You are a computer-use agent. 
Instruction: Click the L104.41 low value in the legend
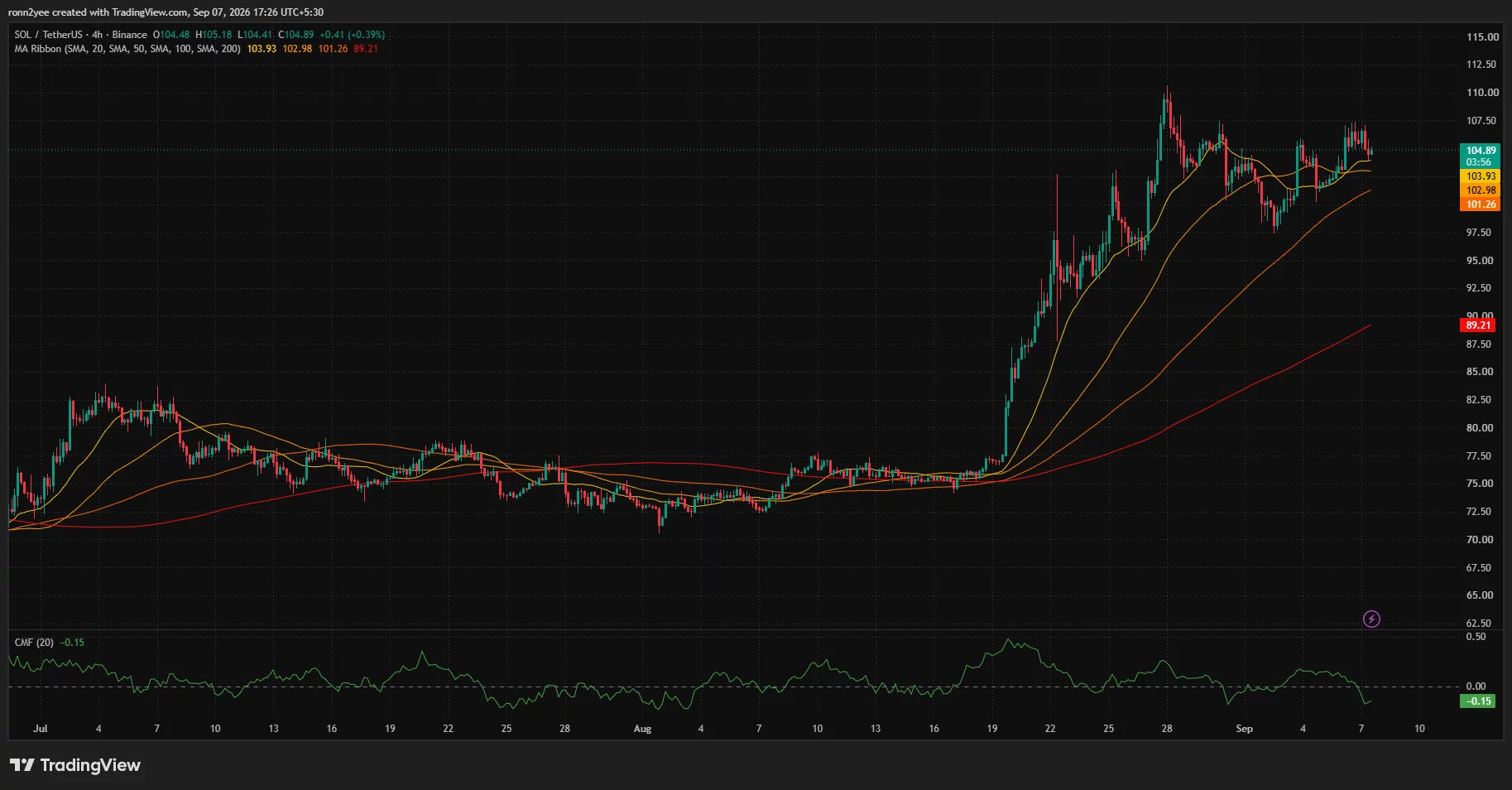(x=255, y=35)
